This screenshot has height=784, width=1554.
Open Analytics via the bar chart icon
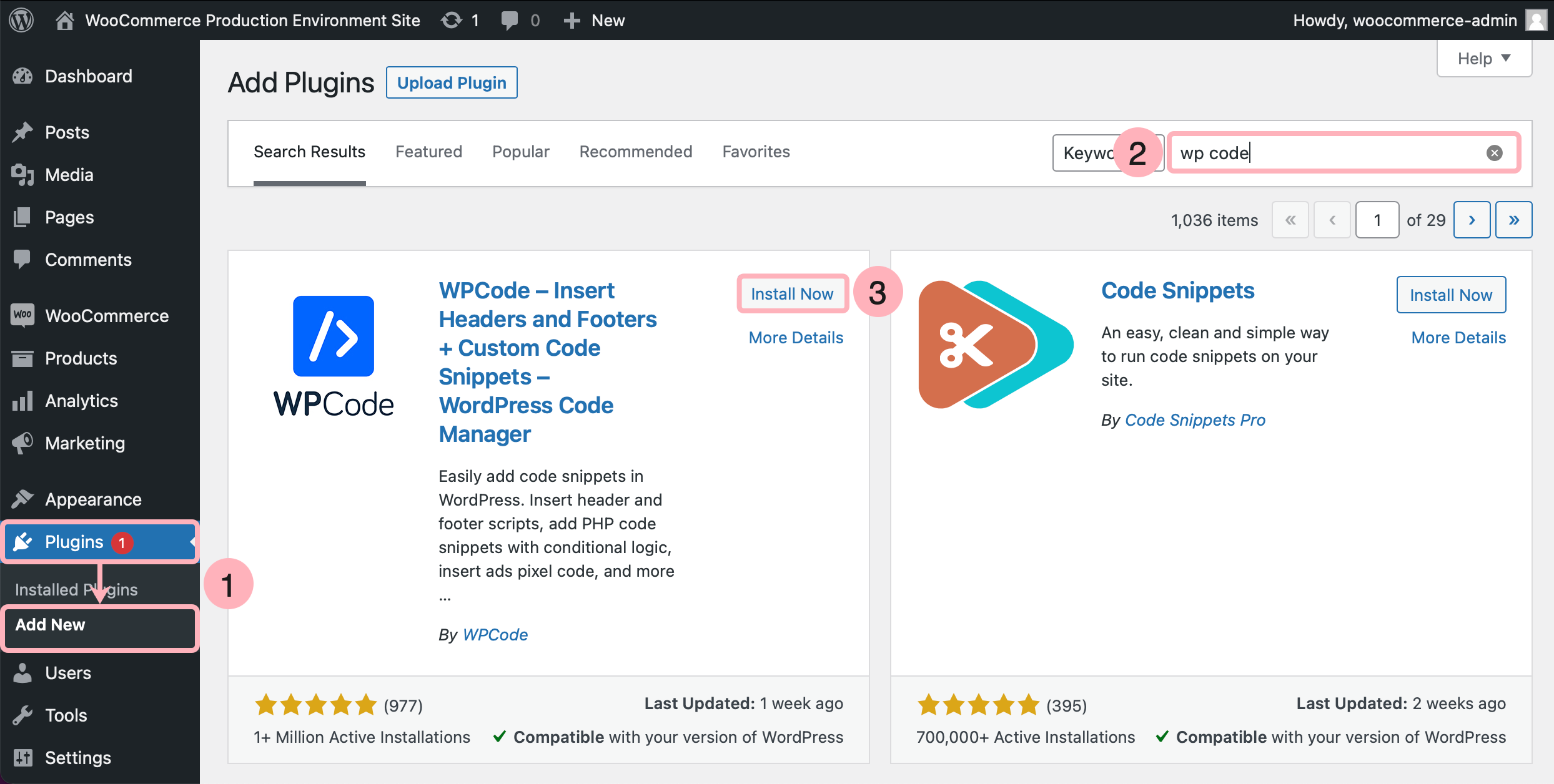(x=22, y=400)
